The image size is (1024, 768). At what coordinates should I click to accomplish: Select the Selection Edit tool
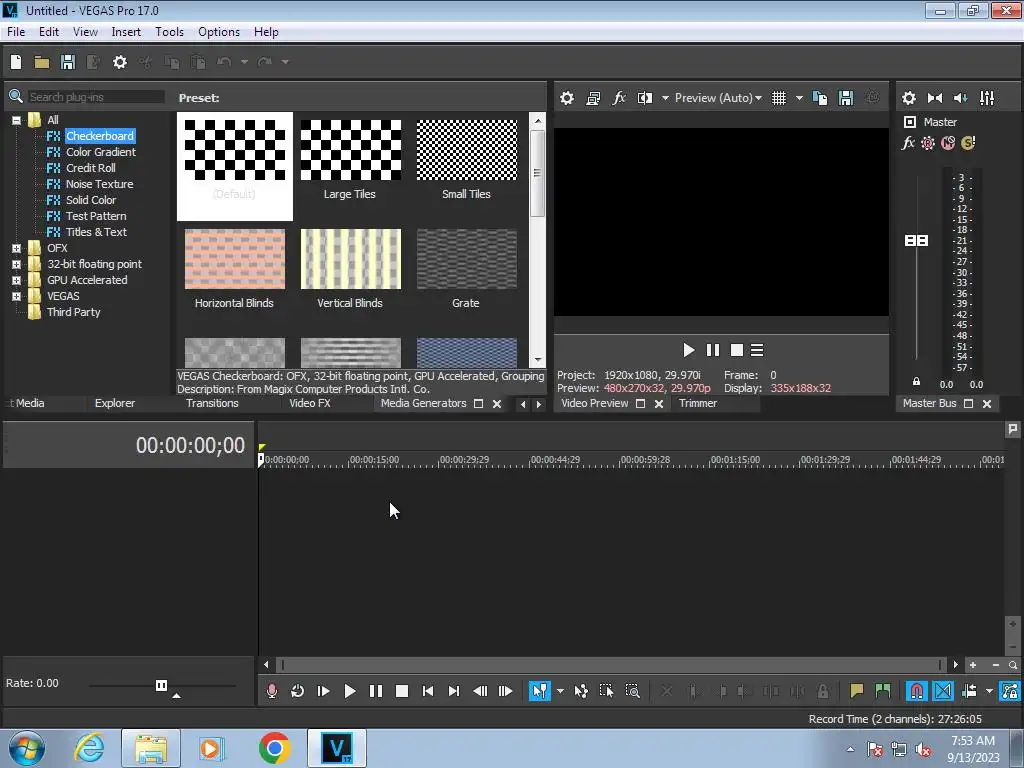click(606, 691)
